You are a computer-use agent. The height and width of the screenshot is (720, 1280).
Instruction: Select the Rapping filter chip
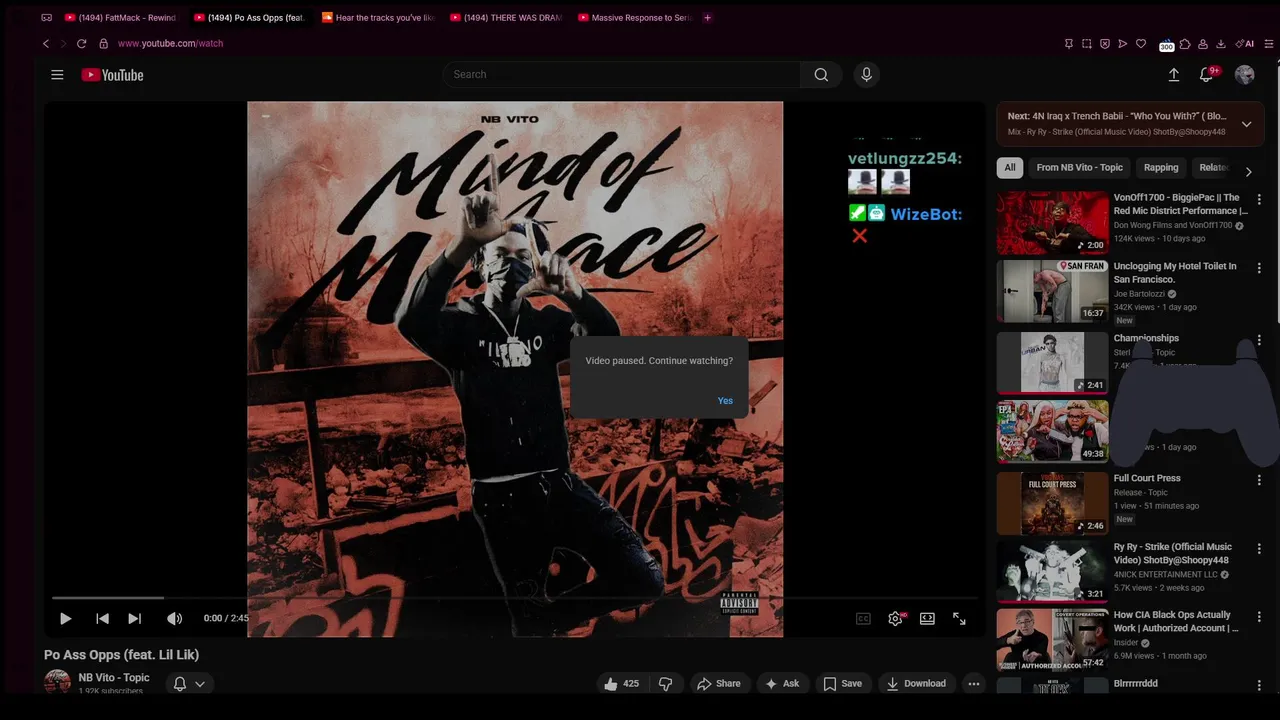(1161, 168)
